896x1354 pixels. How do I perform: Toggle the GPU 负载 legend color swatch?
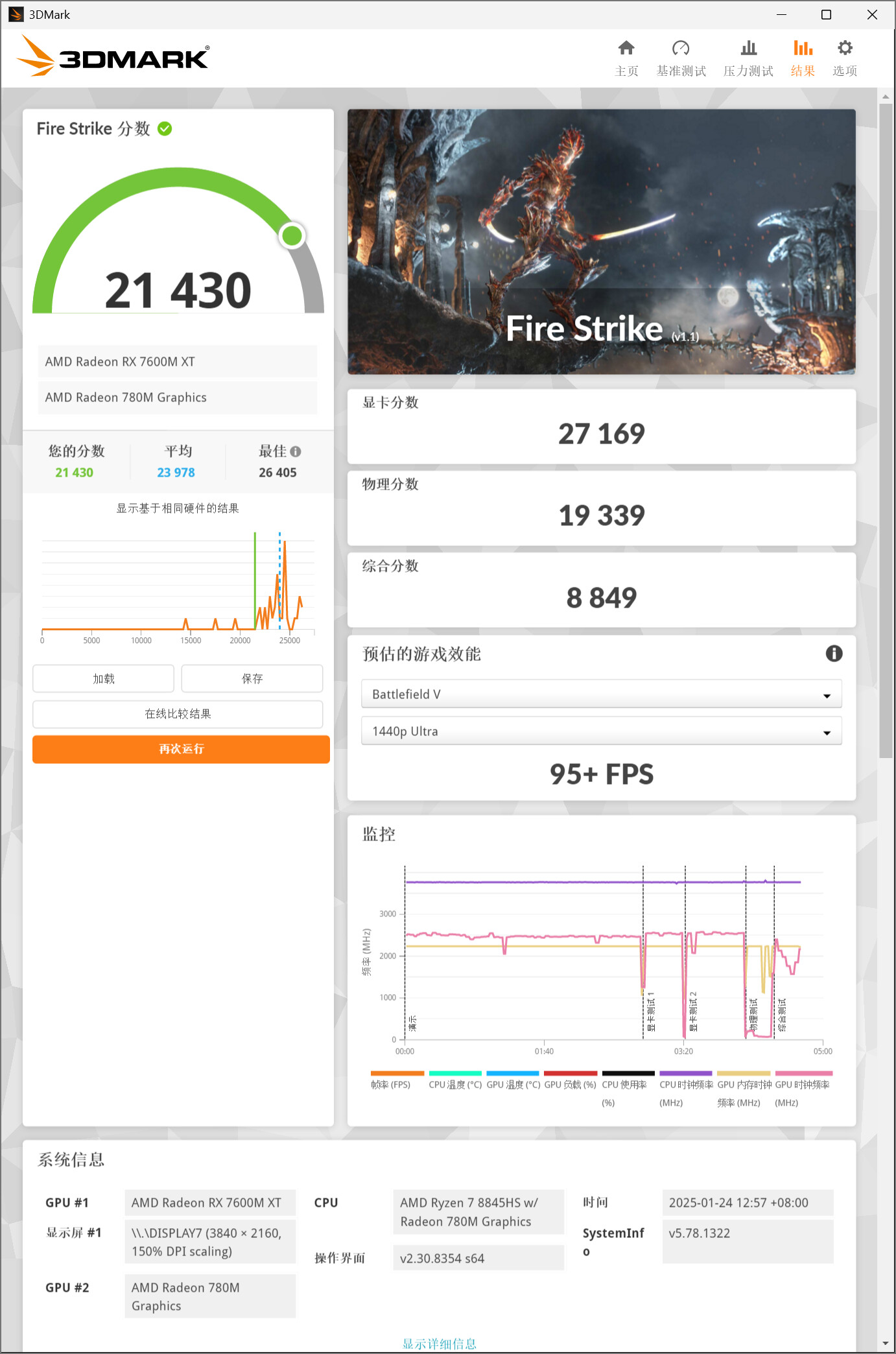click(x=570, y=1074)
